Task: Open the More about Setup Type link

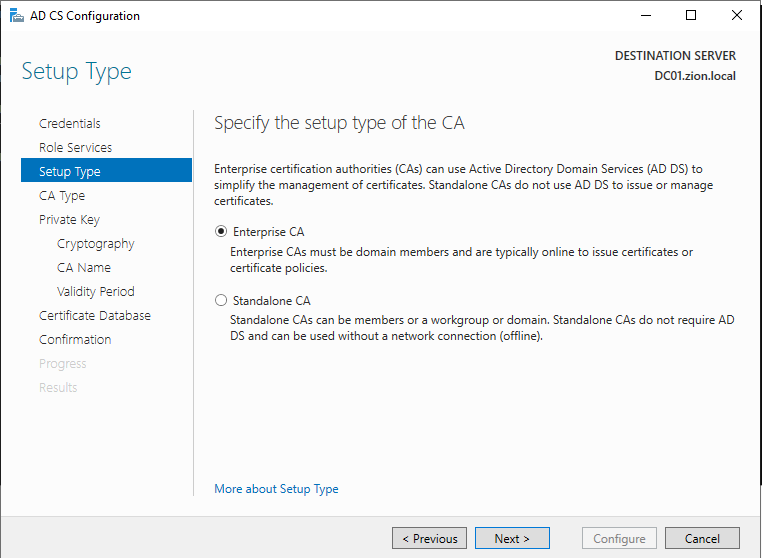Action: click(x=276, y=489)
